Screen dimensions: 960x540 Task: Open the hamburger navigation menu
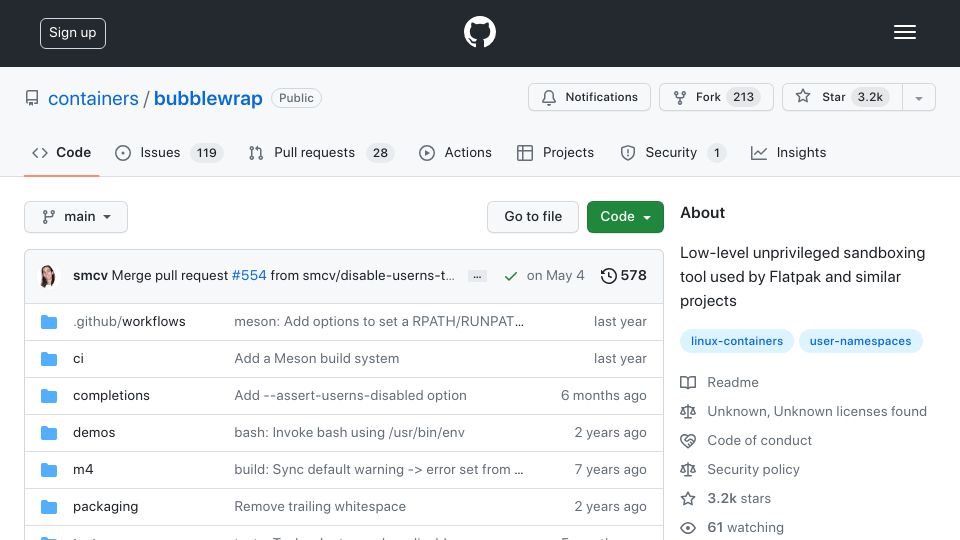(904, 32)
